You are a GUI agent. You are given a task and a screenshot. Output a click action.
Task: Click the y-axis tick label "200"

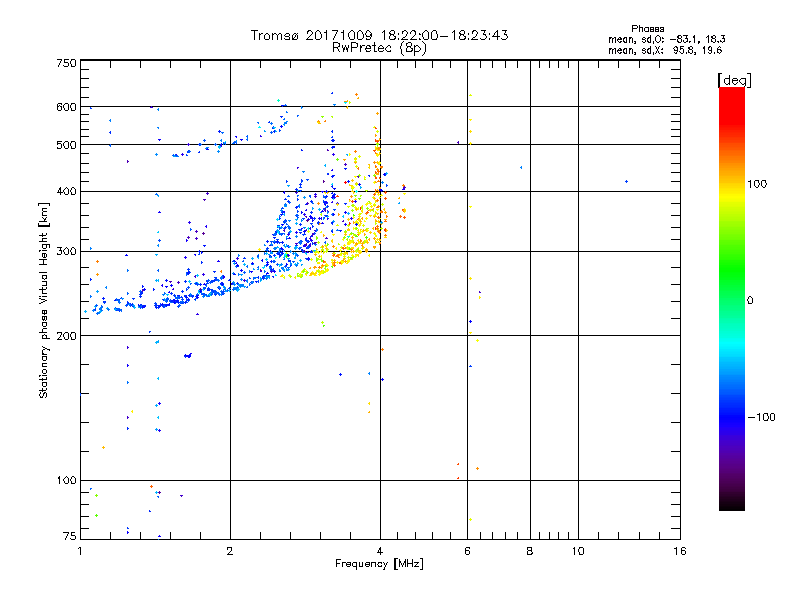pyautogui.click(x=66, y=336)
